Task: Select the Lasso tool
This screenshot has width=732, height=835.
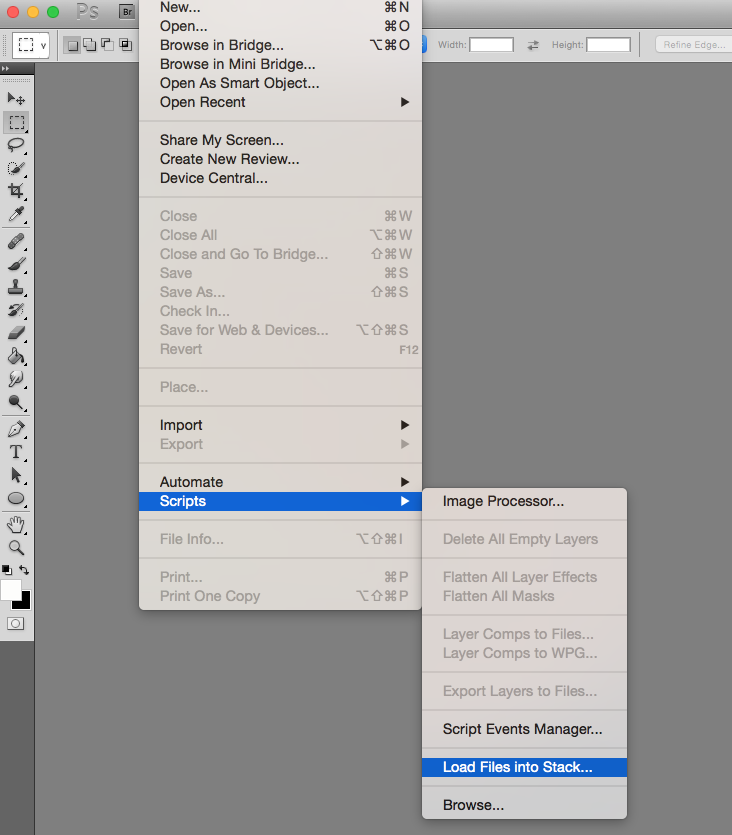Action: pos(16,145)
